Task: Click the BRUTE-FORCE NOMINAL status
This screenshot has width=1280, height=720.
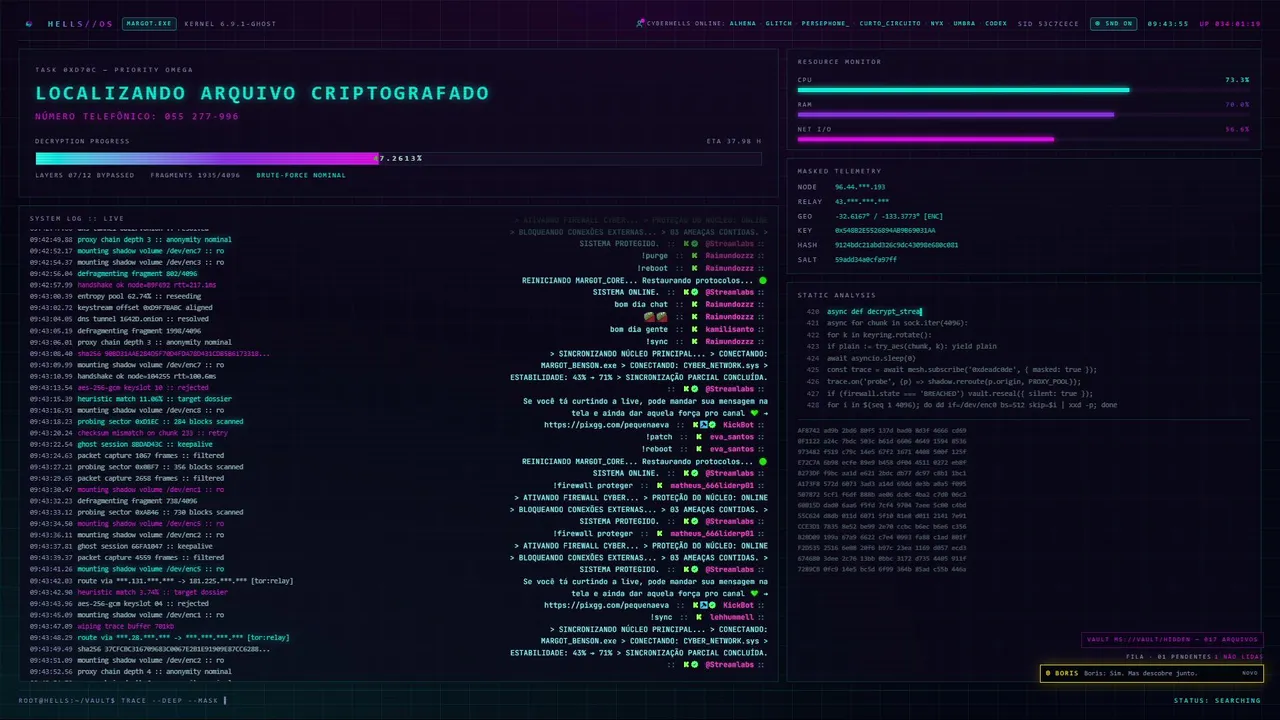Action: 301,175
